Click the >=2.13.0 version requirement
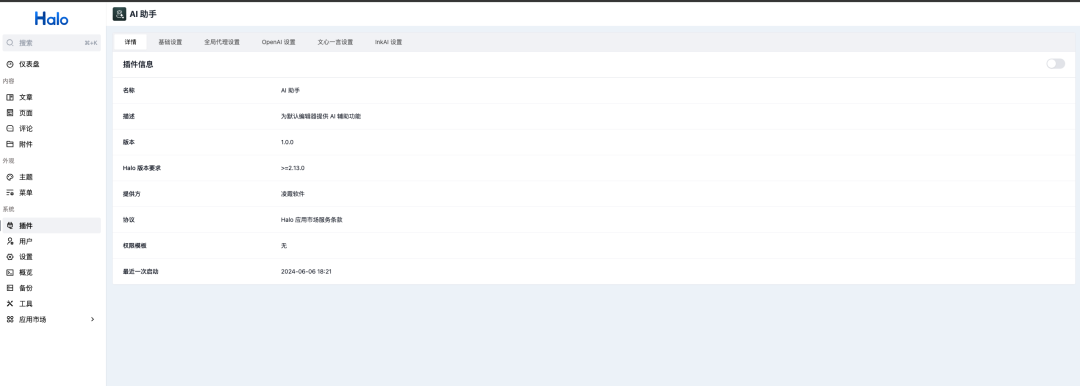The height and width of the screenshot is (386, 1080). coord(293,168)
